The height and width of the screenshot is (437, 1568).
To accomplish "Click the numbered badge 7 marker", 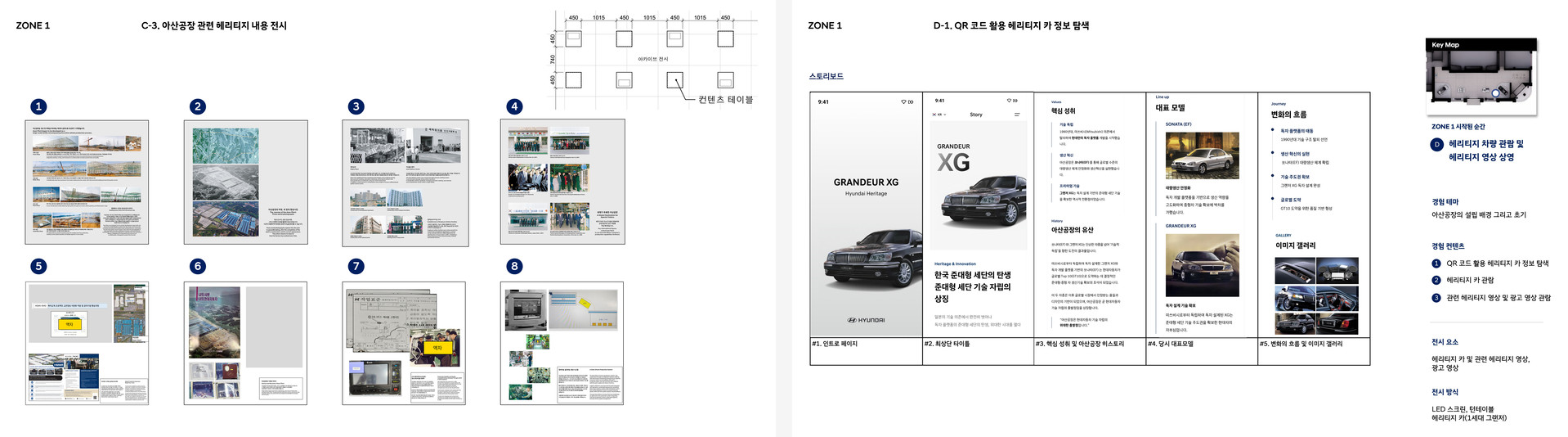I will [356, 266].
